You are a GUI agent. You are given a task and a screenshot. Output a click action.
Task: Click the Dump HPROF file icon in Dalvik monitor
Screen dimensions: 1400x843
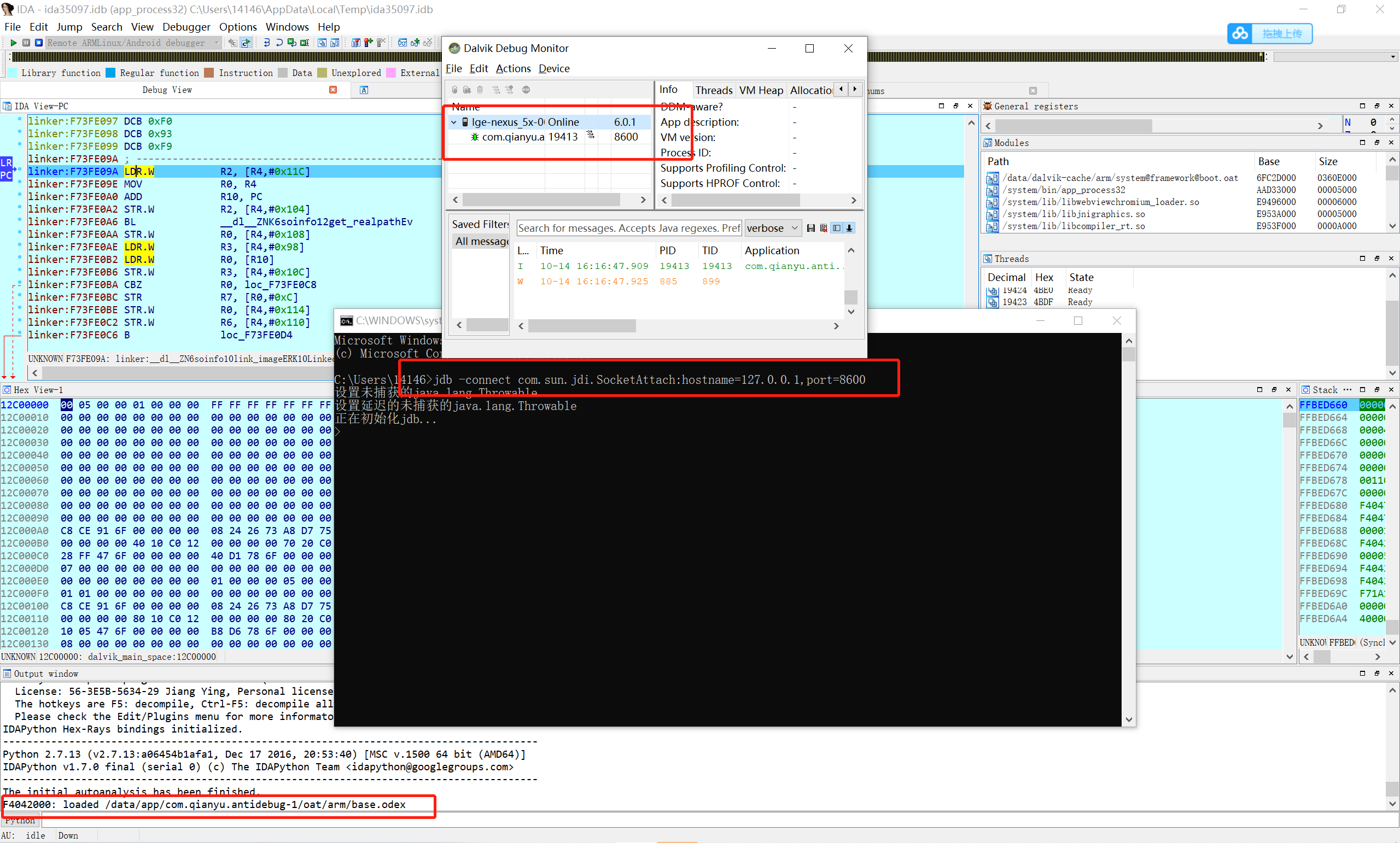[x=467, y=90]
